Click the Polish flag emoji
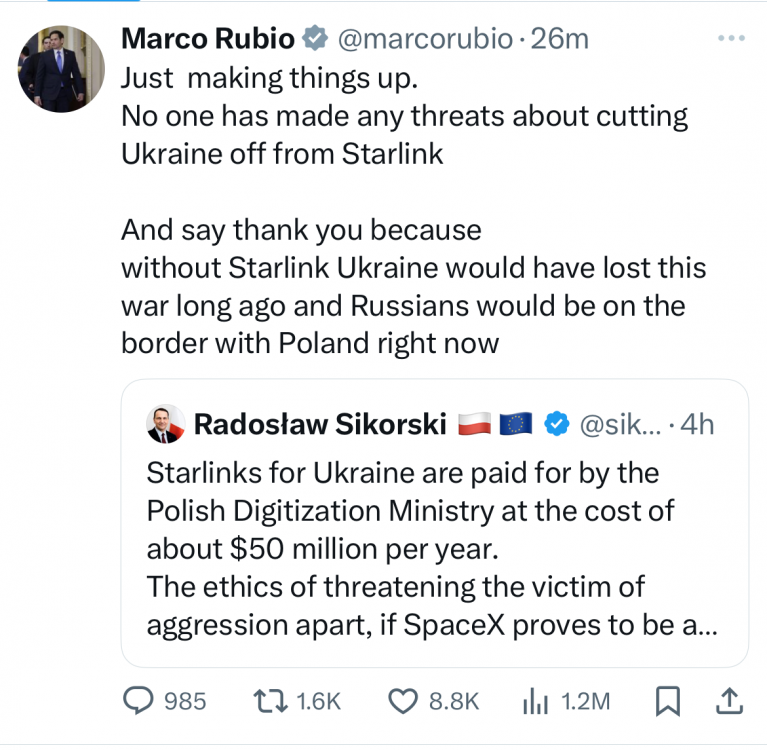767x750 pixels. pos(475,424)
